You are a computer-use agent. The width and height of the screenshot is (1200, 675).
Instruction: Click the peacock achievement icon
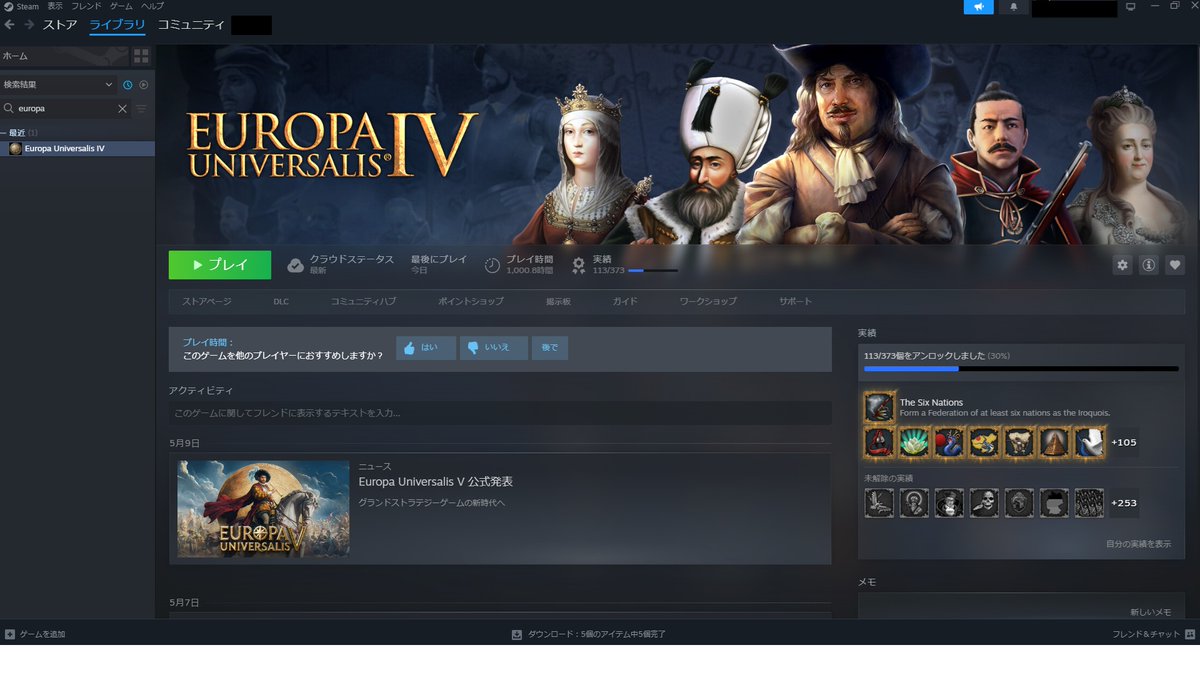pos(949,443)
